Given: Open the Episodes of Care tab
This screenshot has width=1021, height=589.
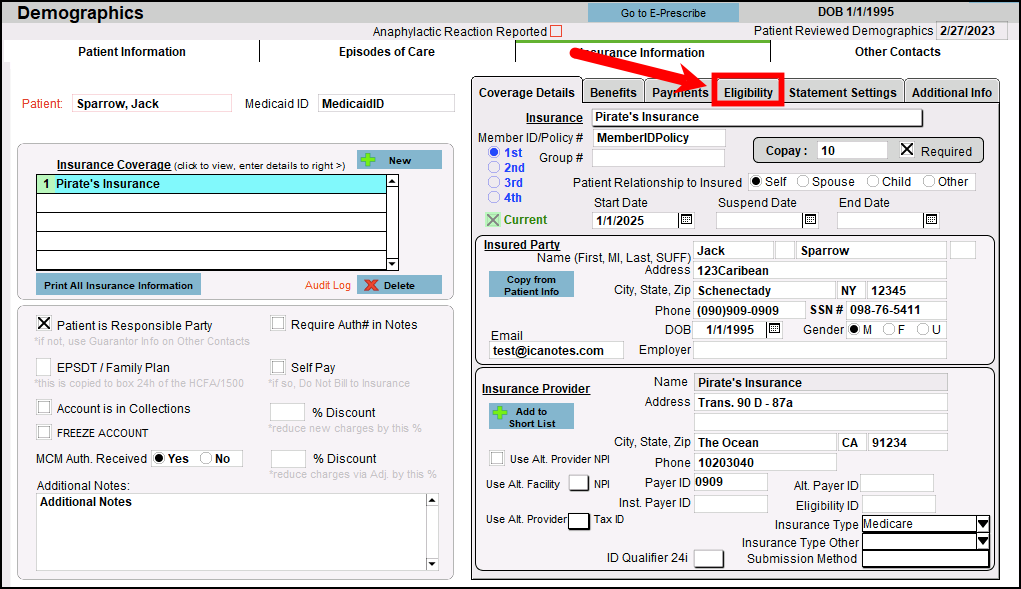Looking at the screenshot, I should coord(386,52).
